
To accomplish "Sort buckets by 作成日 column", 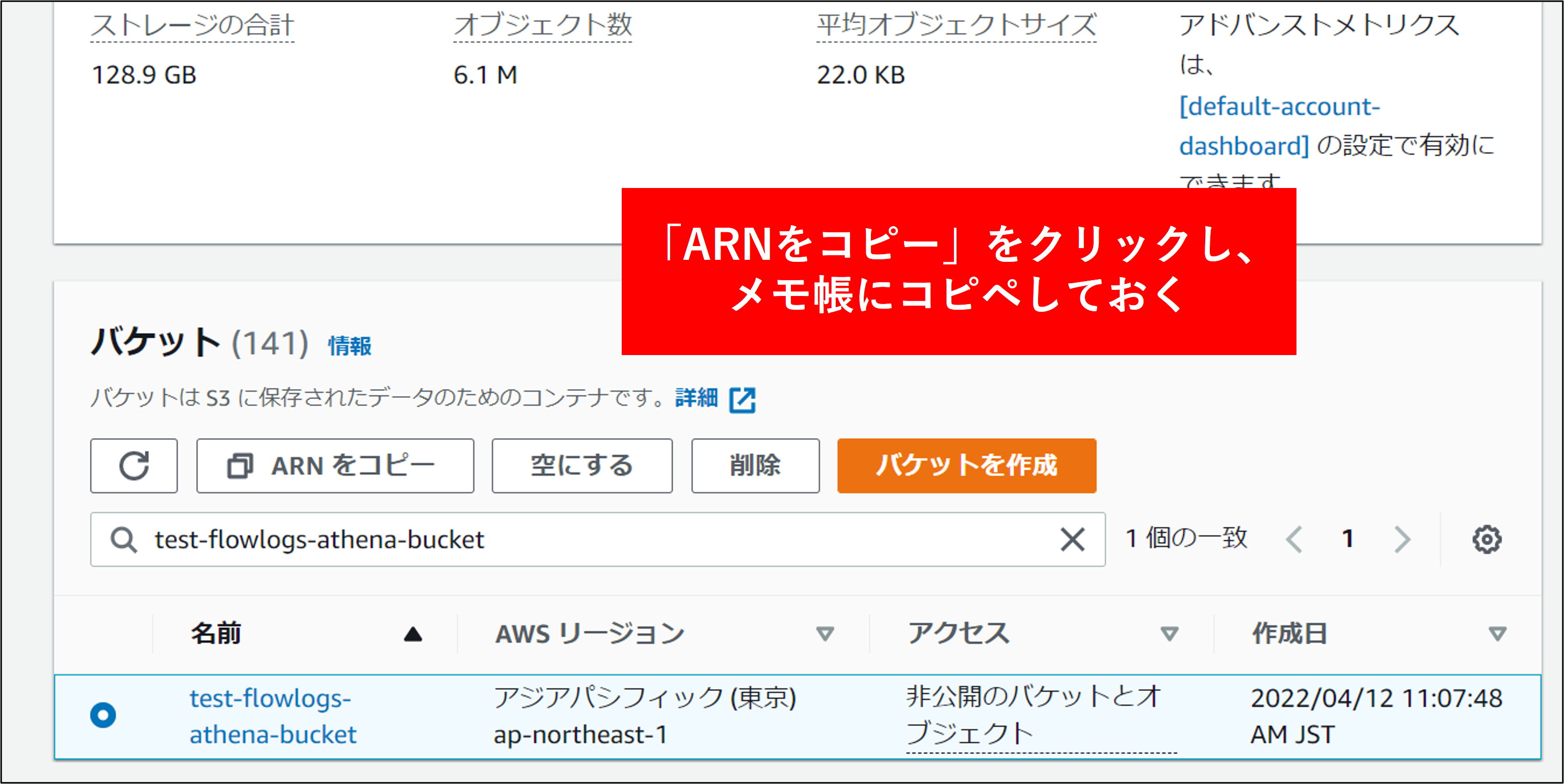I will (1497, 634).
